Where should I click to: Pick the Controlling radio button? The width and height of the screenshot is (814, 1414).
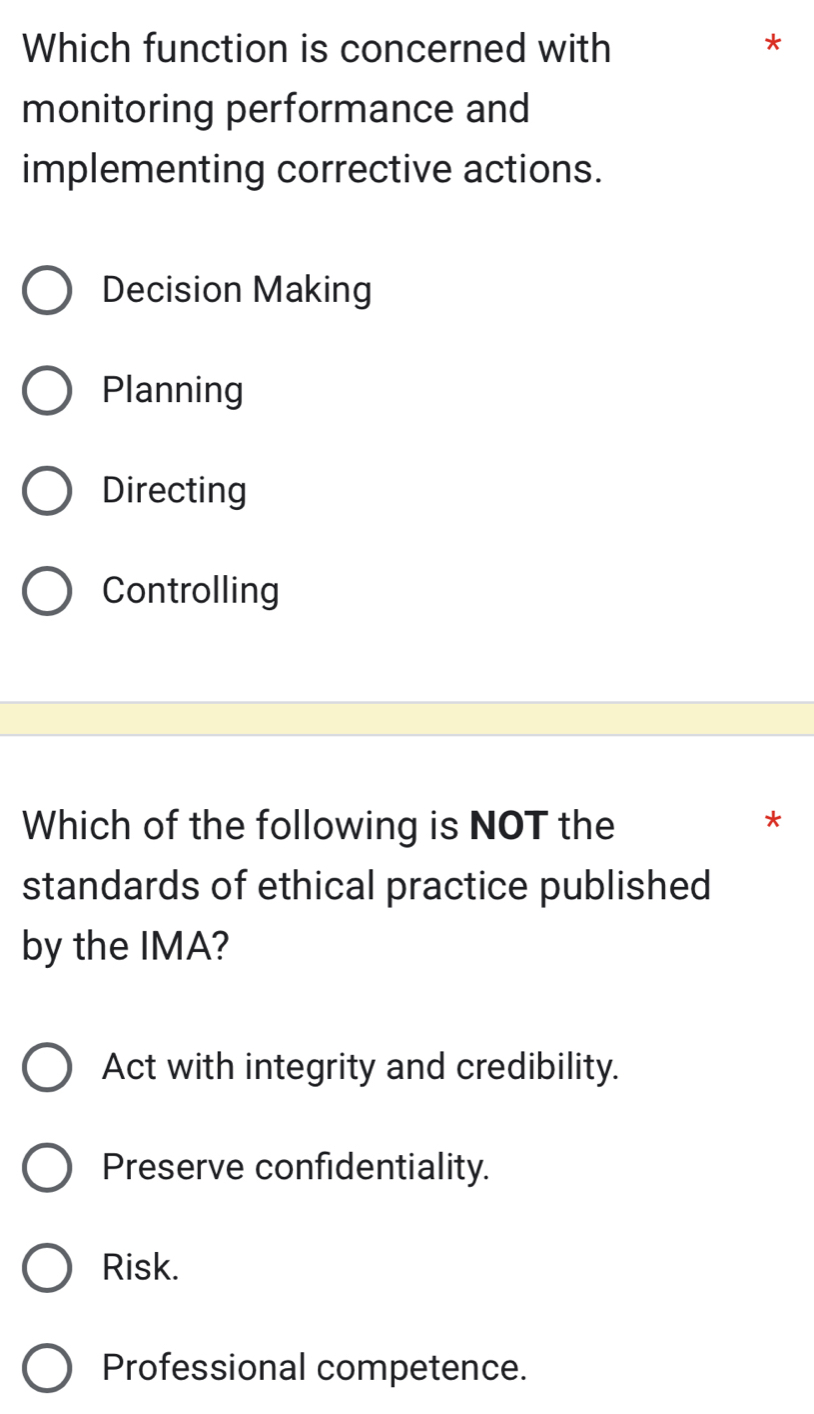click(x=46, y=591)
